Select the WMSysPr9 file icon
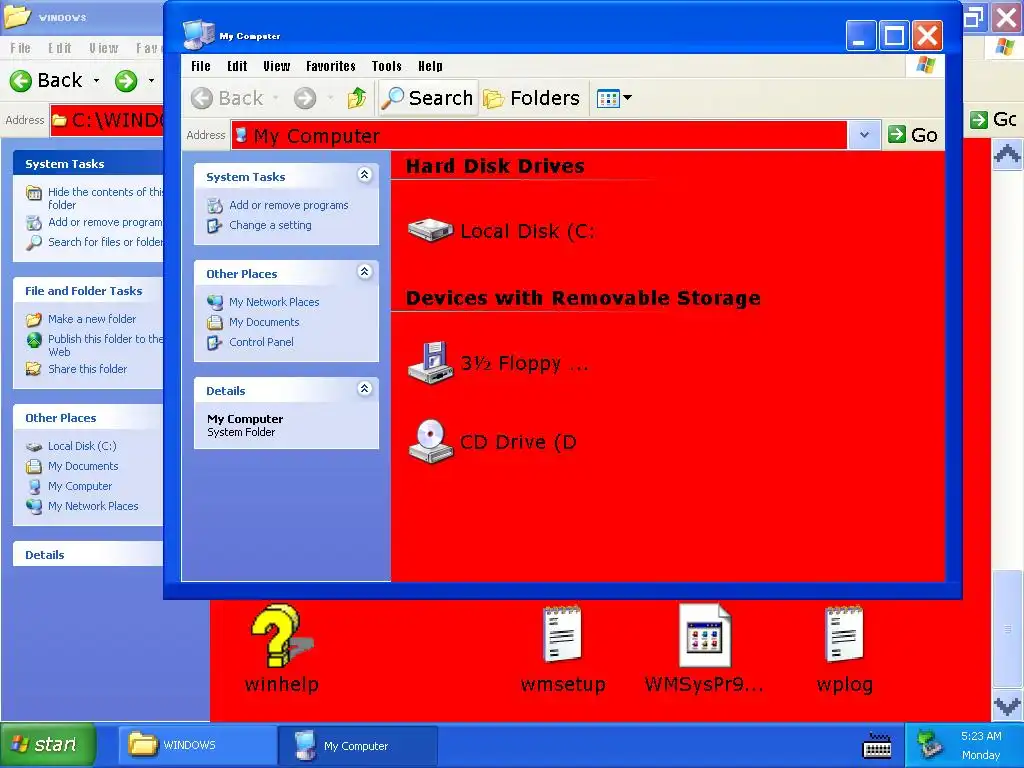 click(705, 635)
